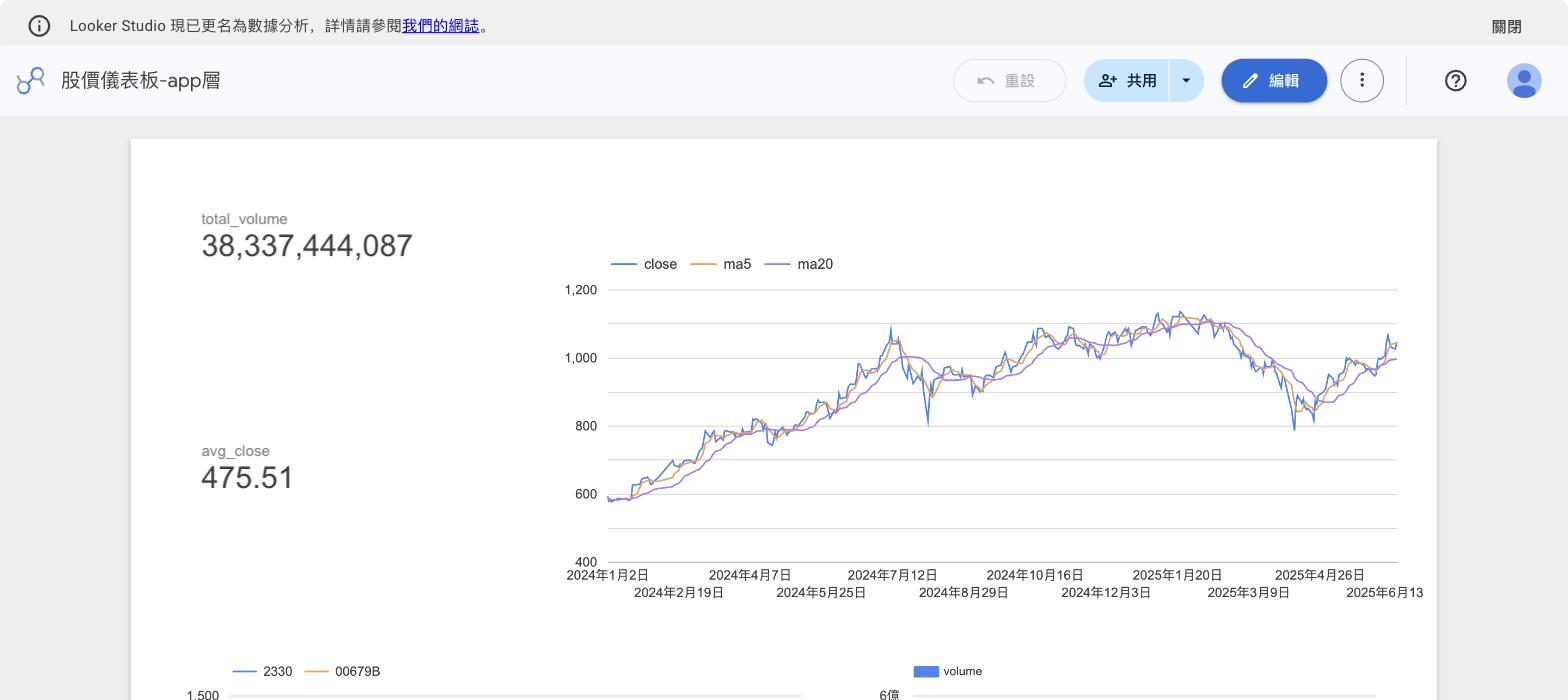Click the 編輯 edit button

pos(1274,81)
